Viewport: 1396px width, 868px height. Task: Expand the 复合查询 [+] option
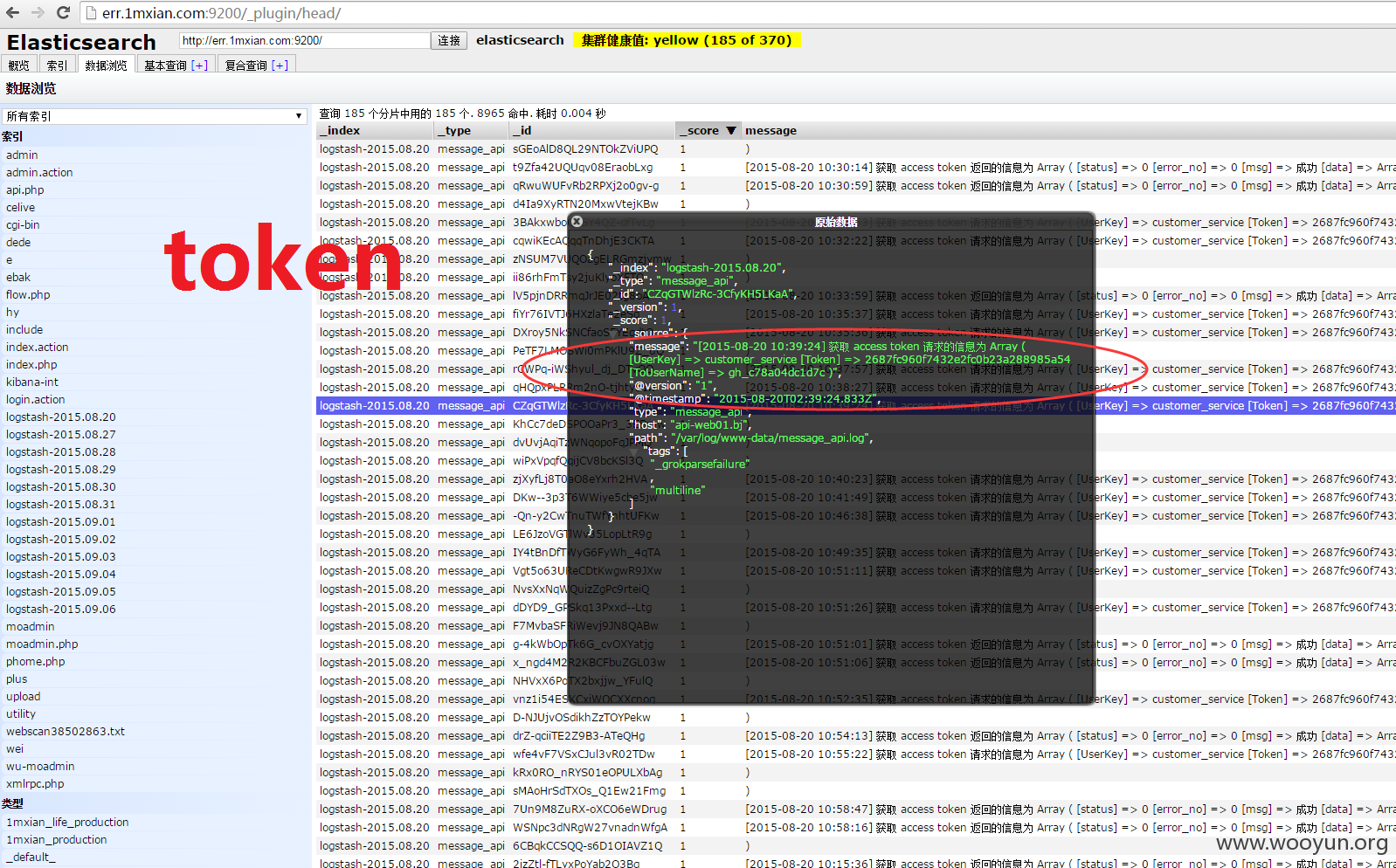click(x=280, y=65)
